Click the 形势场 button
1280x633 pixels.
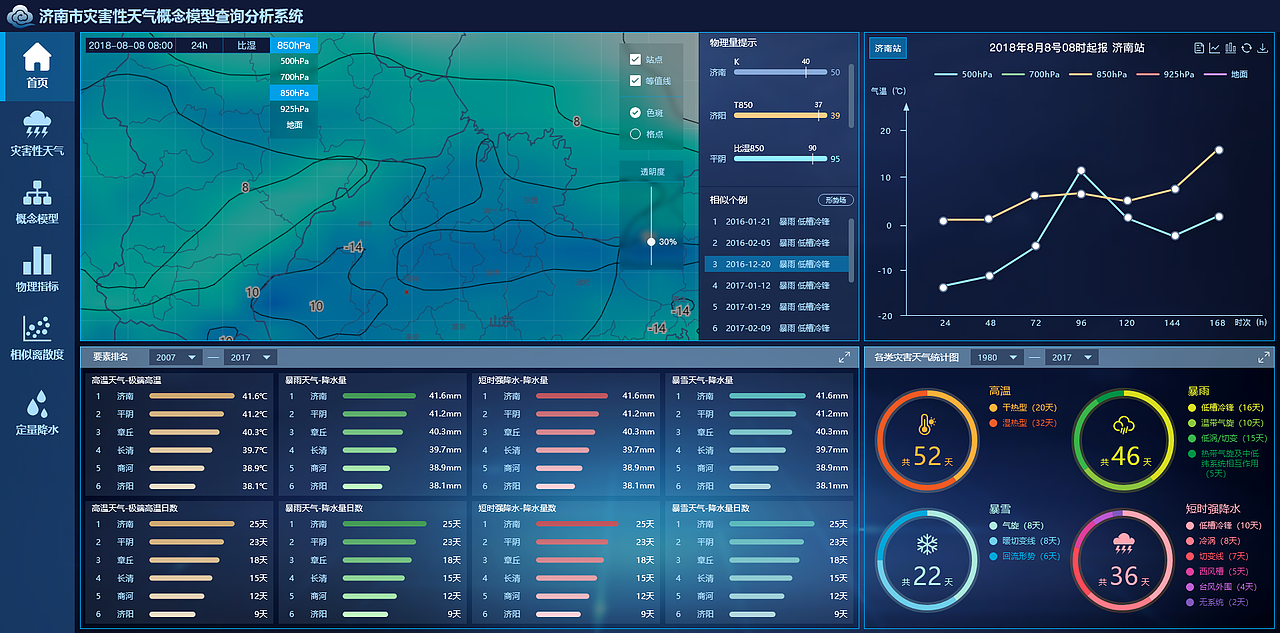click(x=836, y=200)
